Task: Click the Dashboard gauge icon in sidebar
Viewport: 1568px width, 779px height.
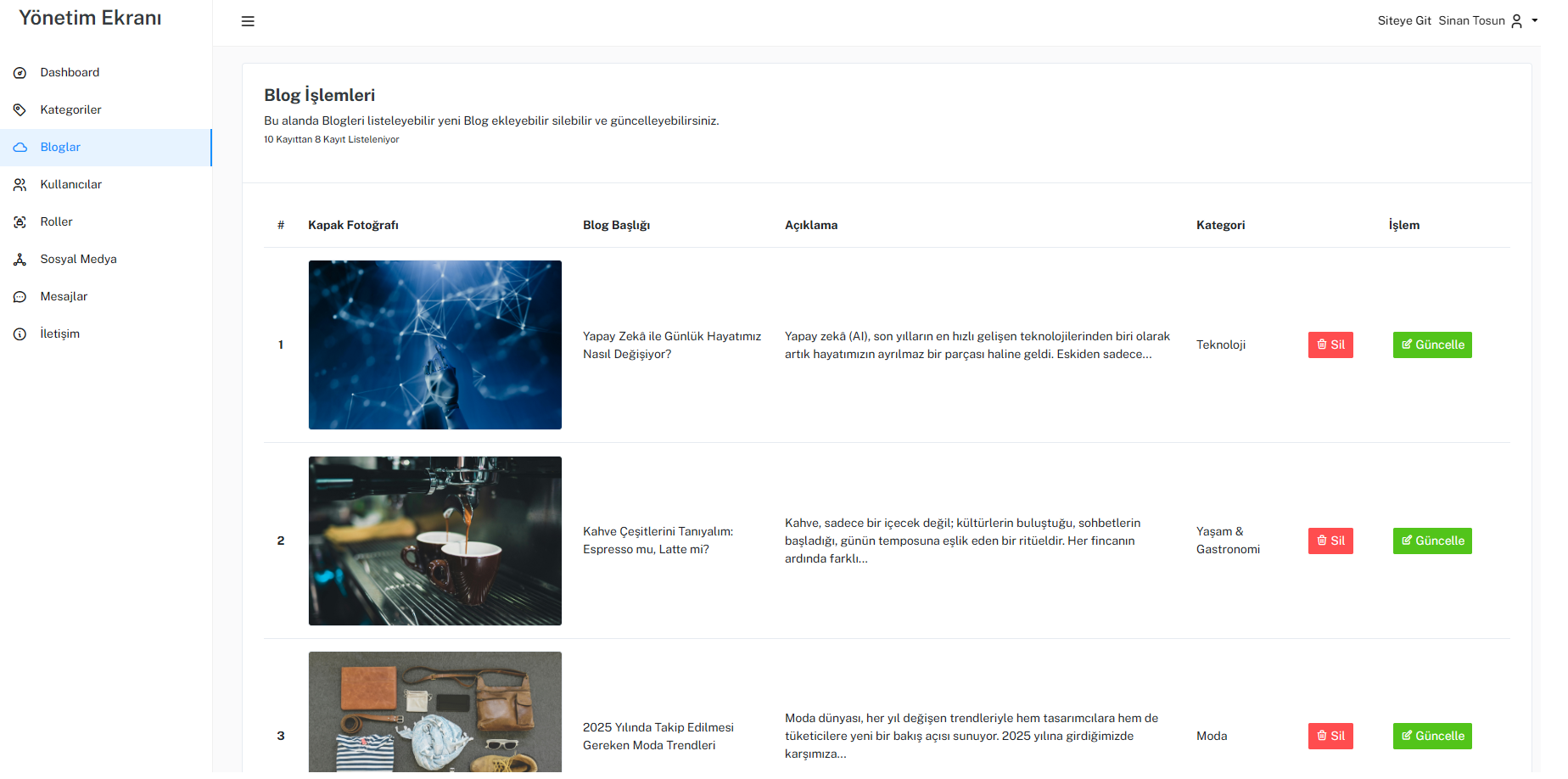Action: point(20,73)
